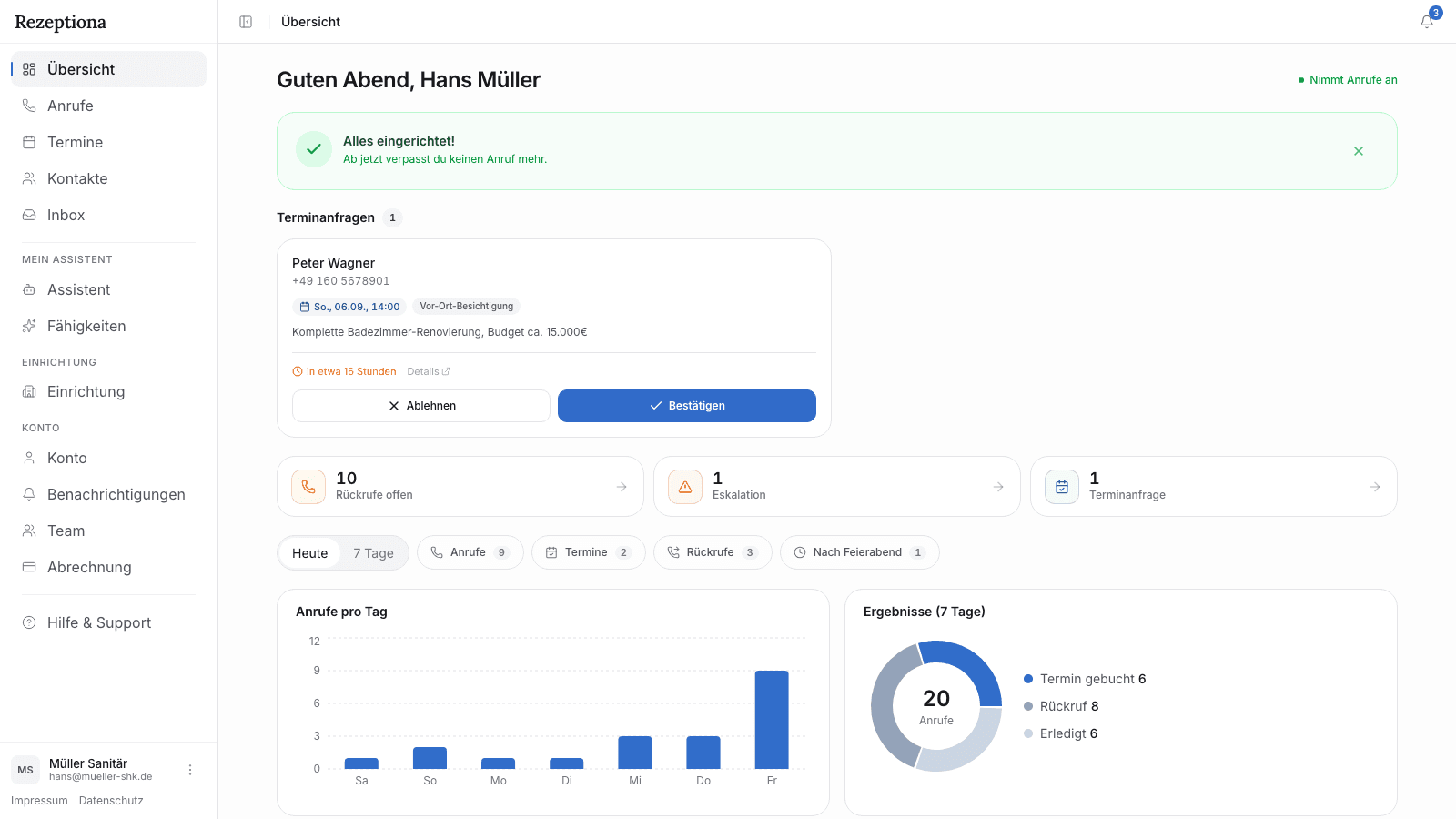Open the Terminanfrage summary card
Screen dimensions: 1456x819
[1214, 487]
